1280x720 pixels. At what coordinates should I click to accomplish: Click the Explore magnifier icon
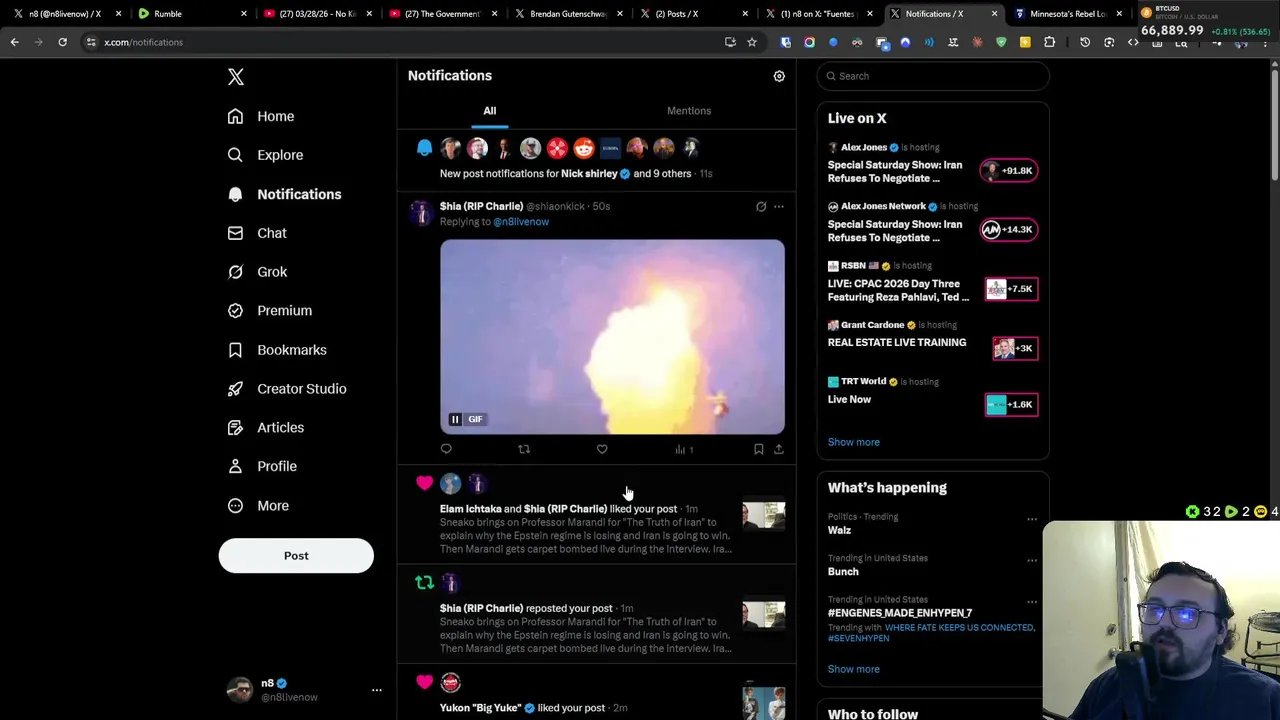[235, 155]
